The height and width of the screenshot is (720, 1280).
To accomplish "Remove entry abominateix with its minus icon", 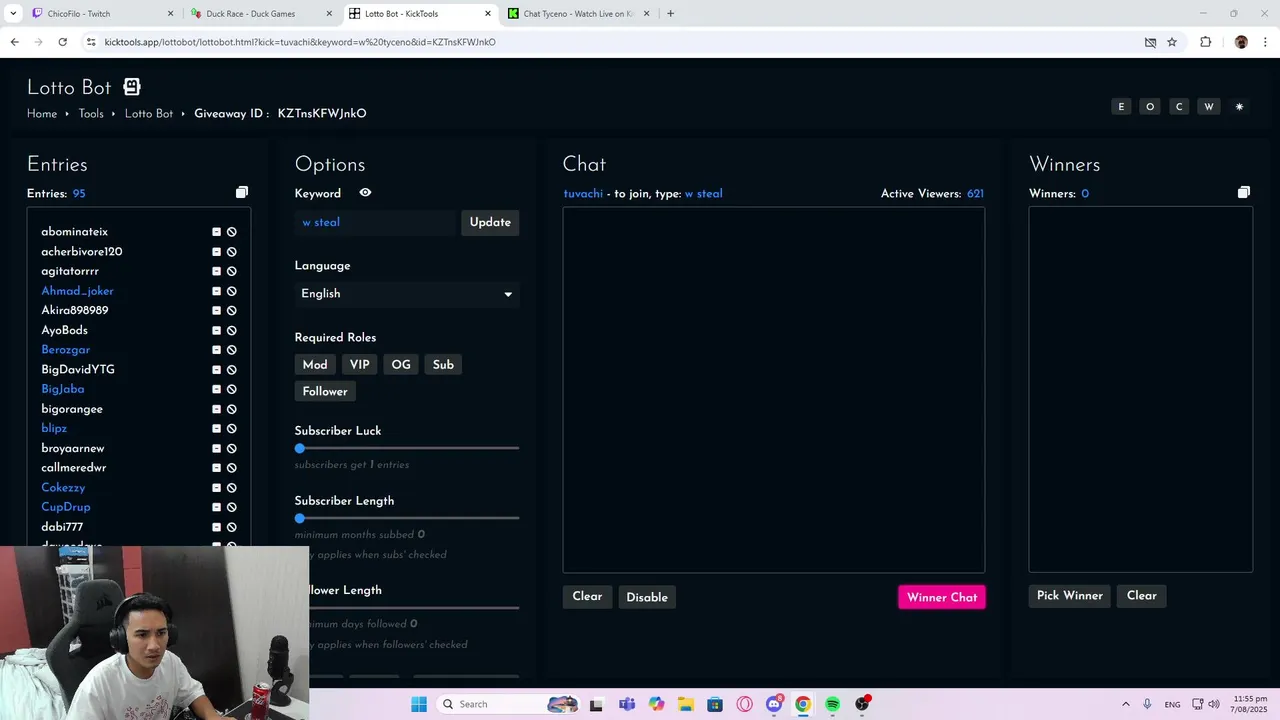I will 216,232.
